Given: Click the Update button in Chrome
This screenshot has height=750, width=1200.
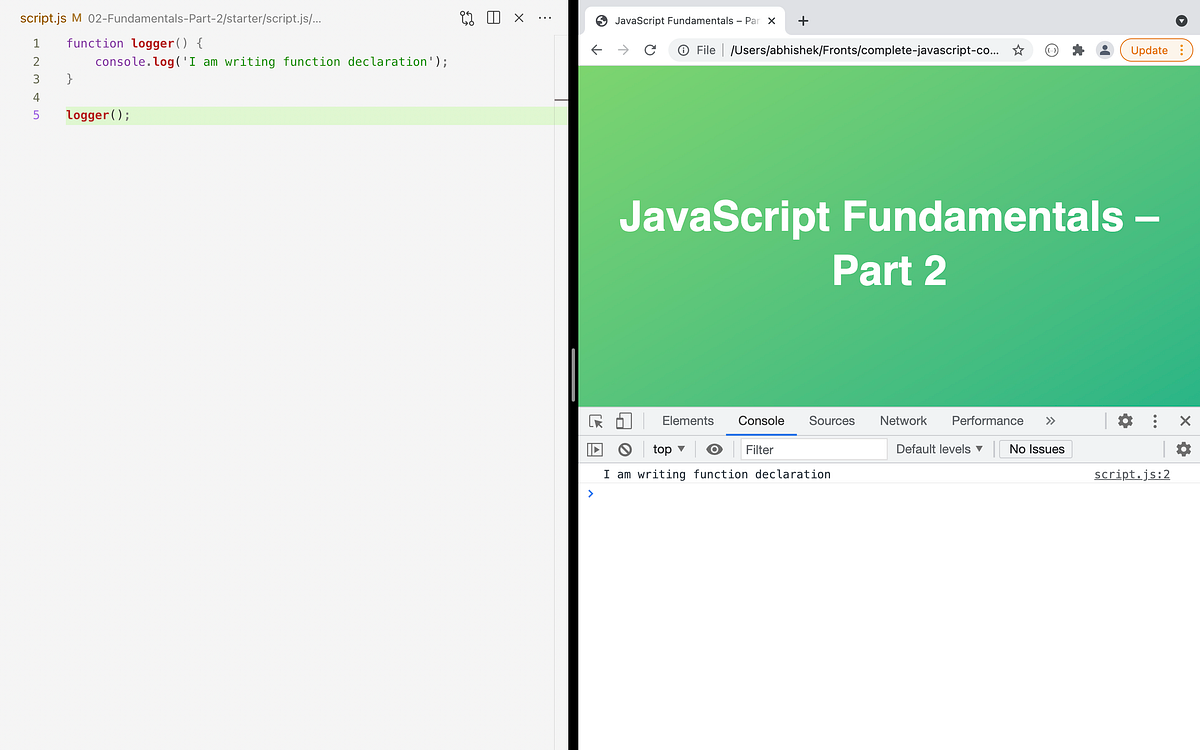Looking at the screenshot, I should 1150,49.
